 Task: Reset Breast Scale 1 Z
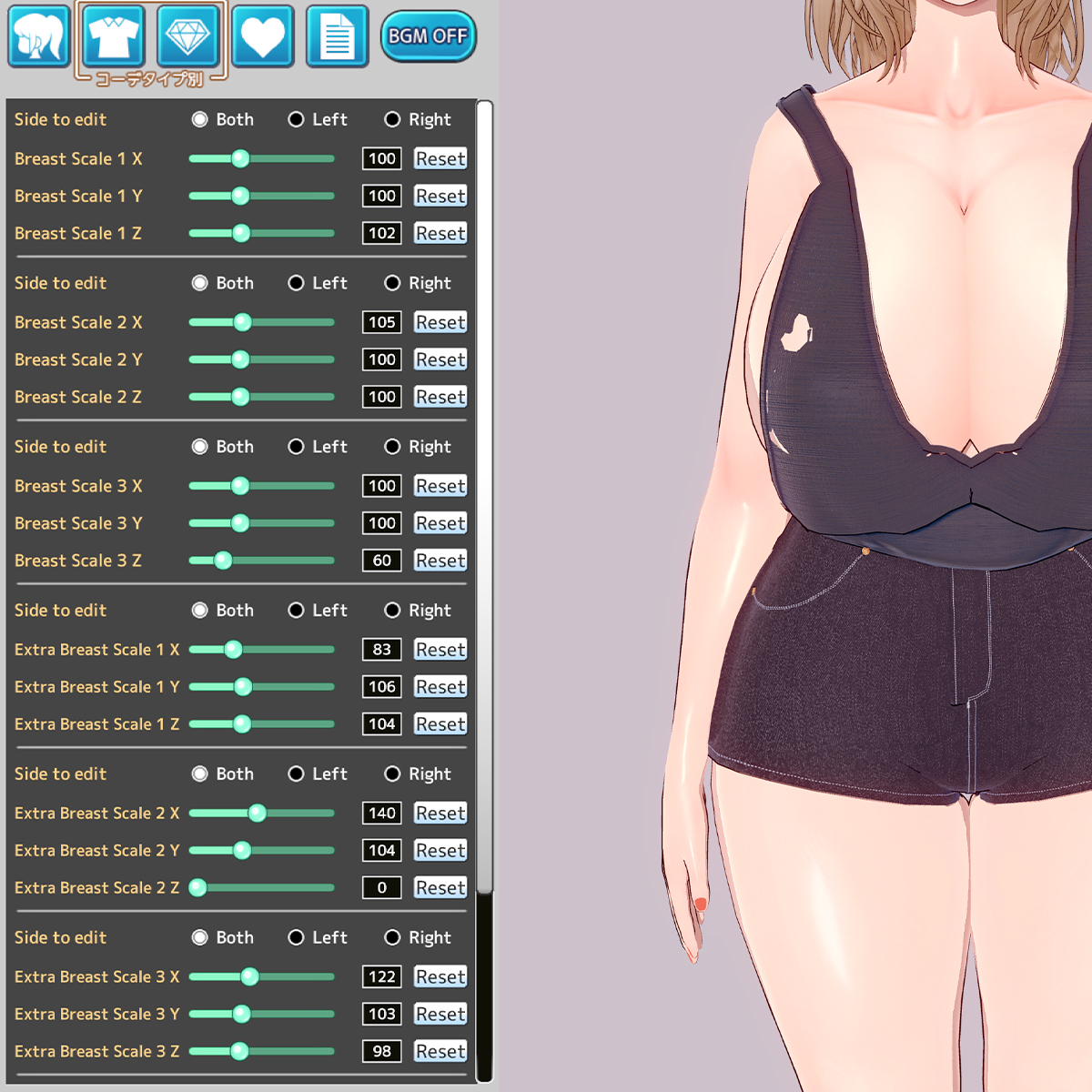(x=440, y=233)
